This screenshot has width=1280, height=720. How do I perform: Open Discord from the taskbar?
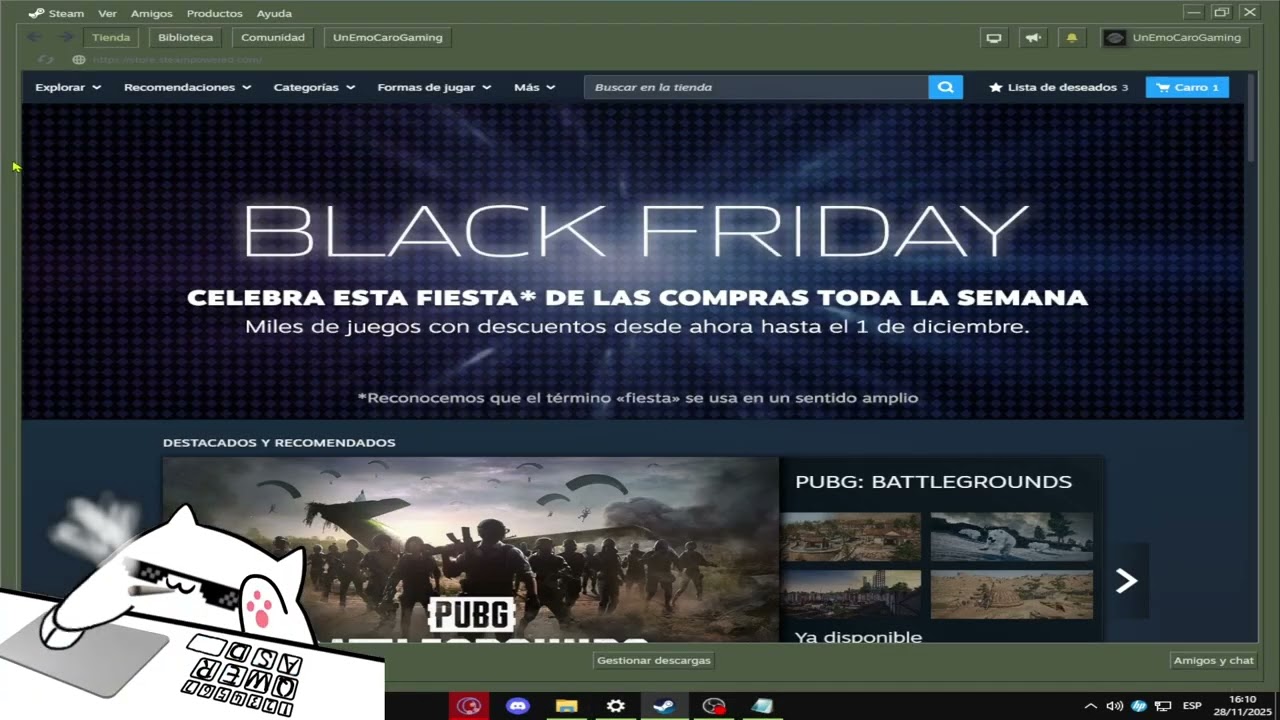pyautogui.click(x=517, y=706)
